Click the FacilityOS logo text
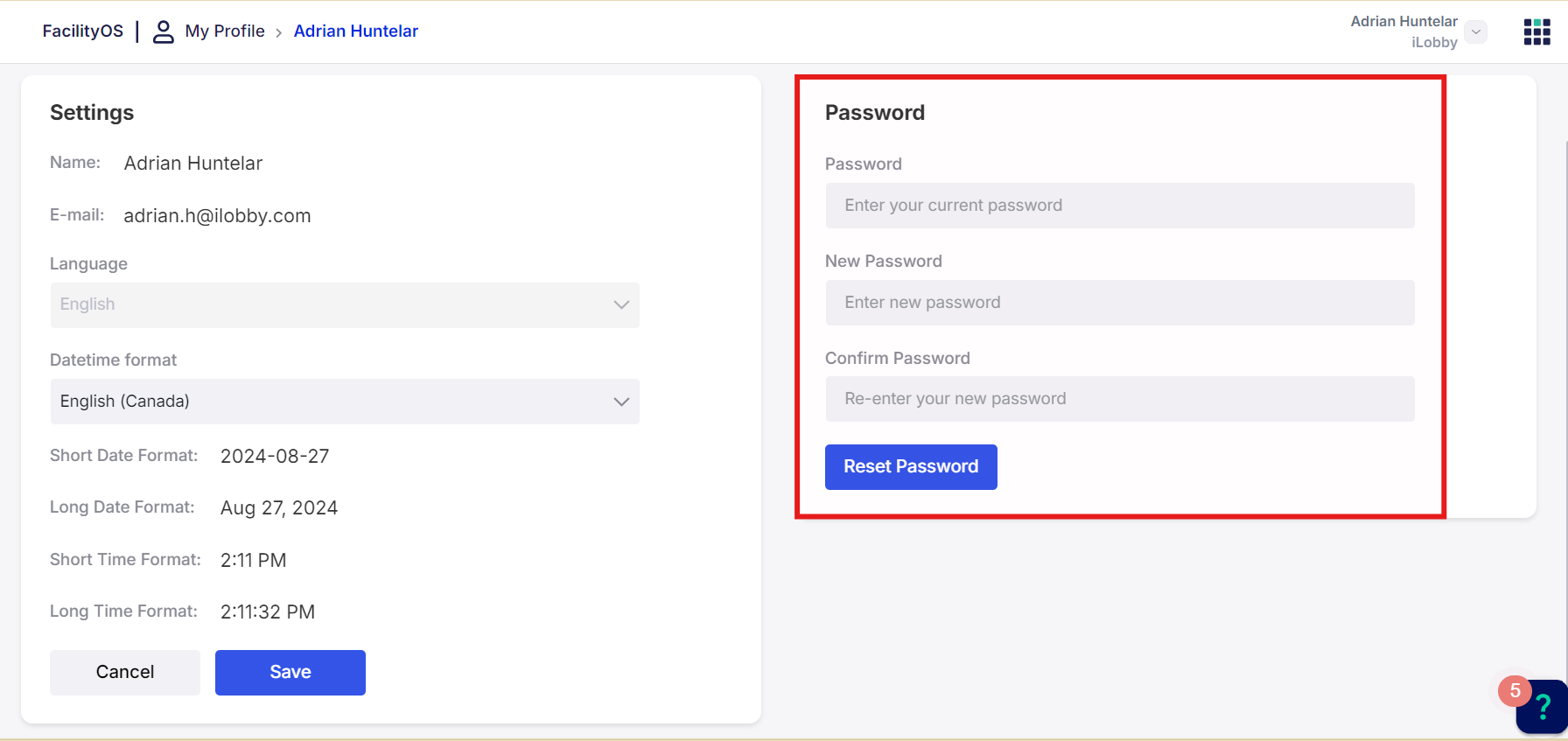 click(x=83, y=31)
